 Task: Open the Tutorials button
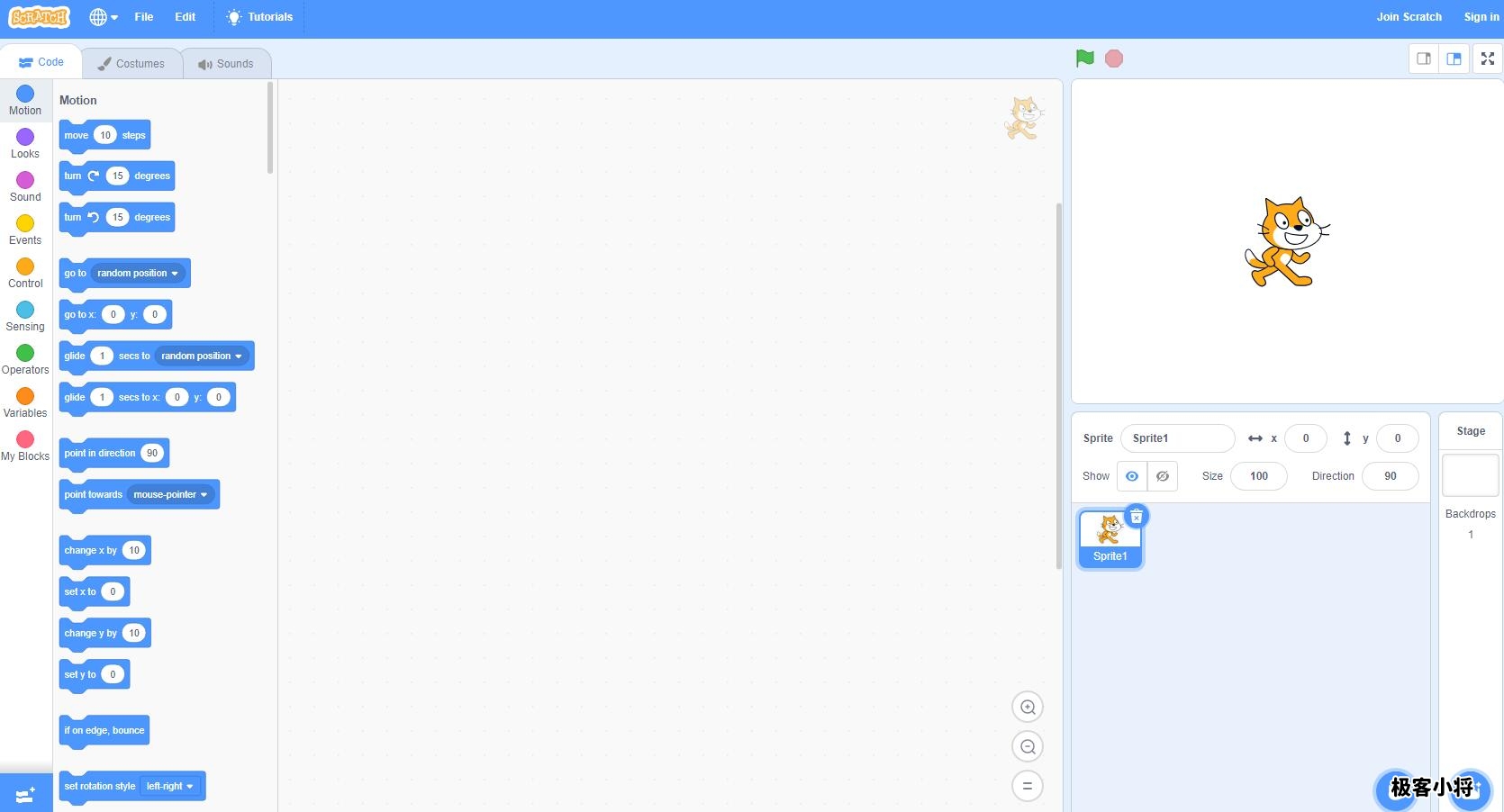pyautogui.click(x=259, y=17)
